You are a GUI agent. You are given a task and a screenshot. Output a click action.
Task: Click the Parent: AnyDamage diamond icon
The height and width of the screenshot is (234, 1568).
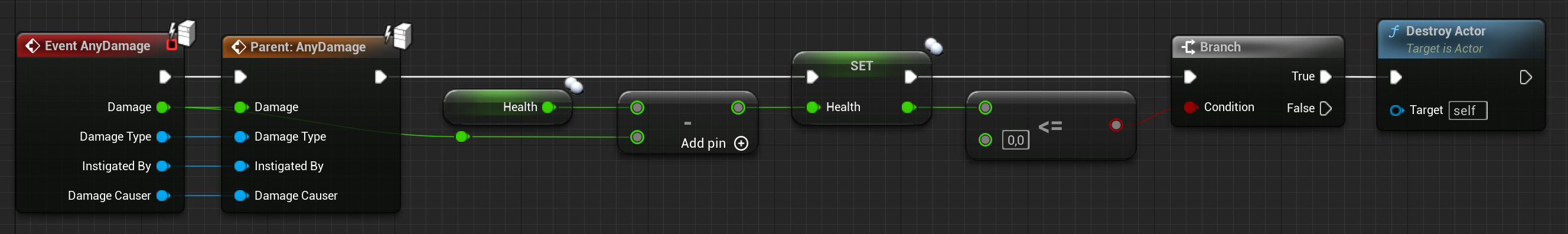(x=239, y=47)
